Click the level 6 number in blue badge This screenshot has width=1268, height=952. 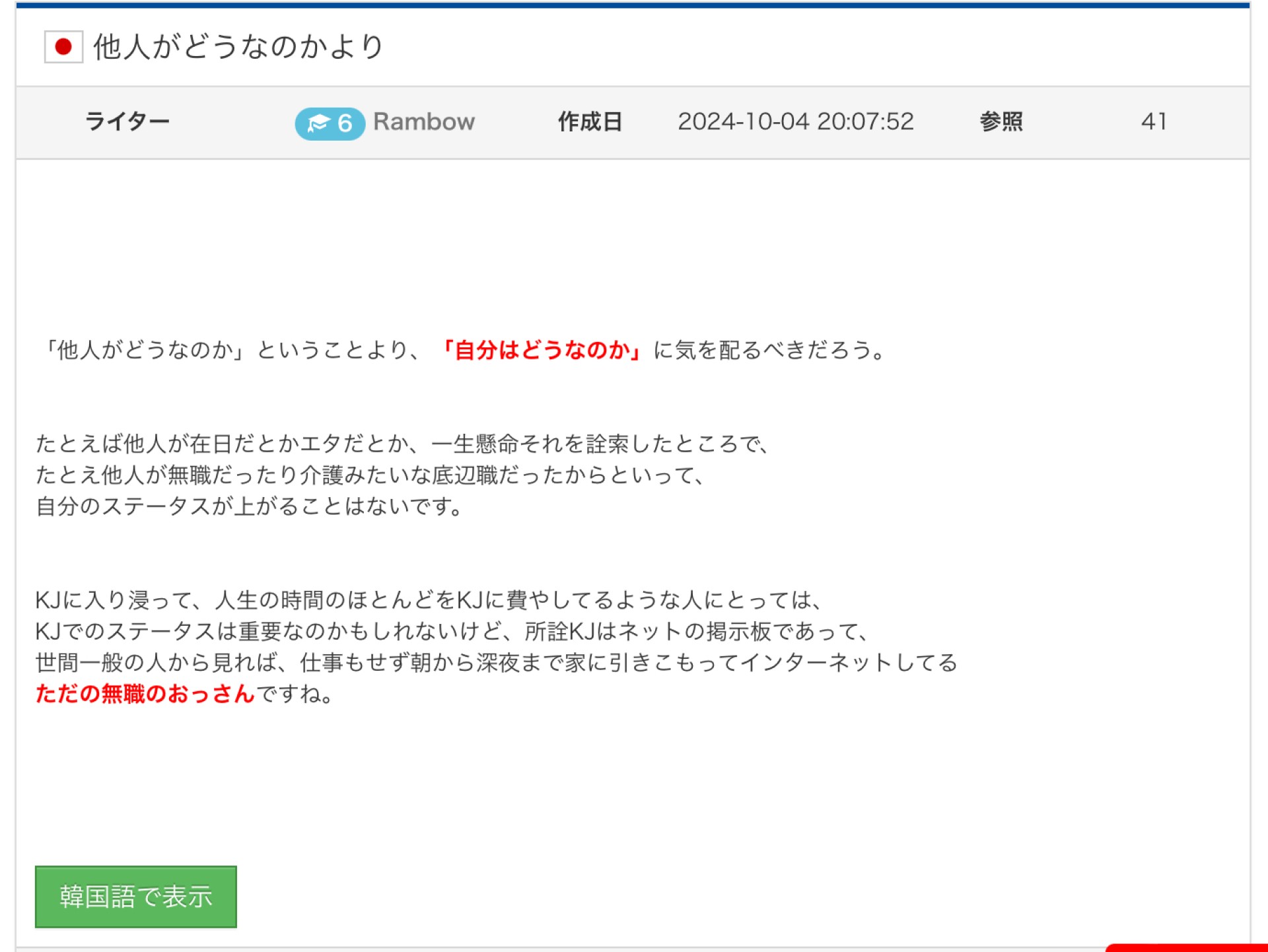[345, 123]
